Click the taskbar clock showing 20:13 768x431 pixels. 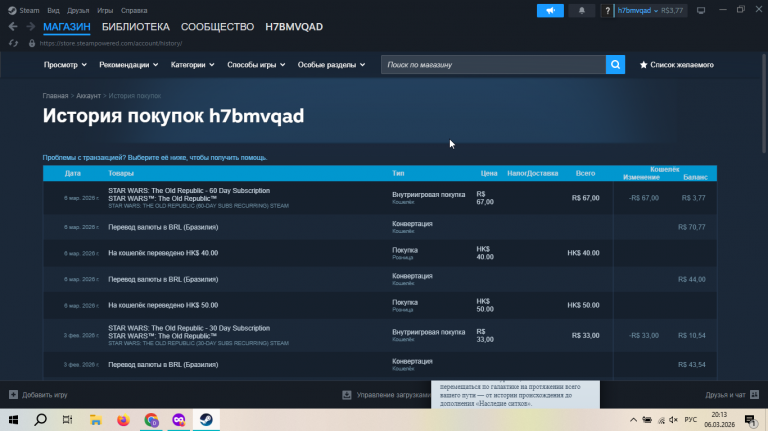pyautogui.click(x=719, y=420)
